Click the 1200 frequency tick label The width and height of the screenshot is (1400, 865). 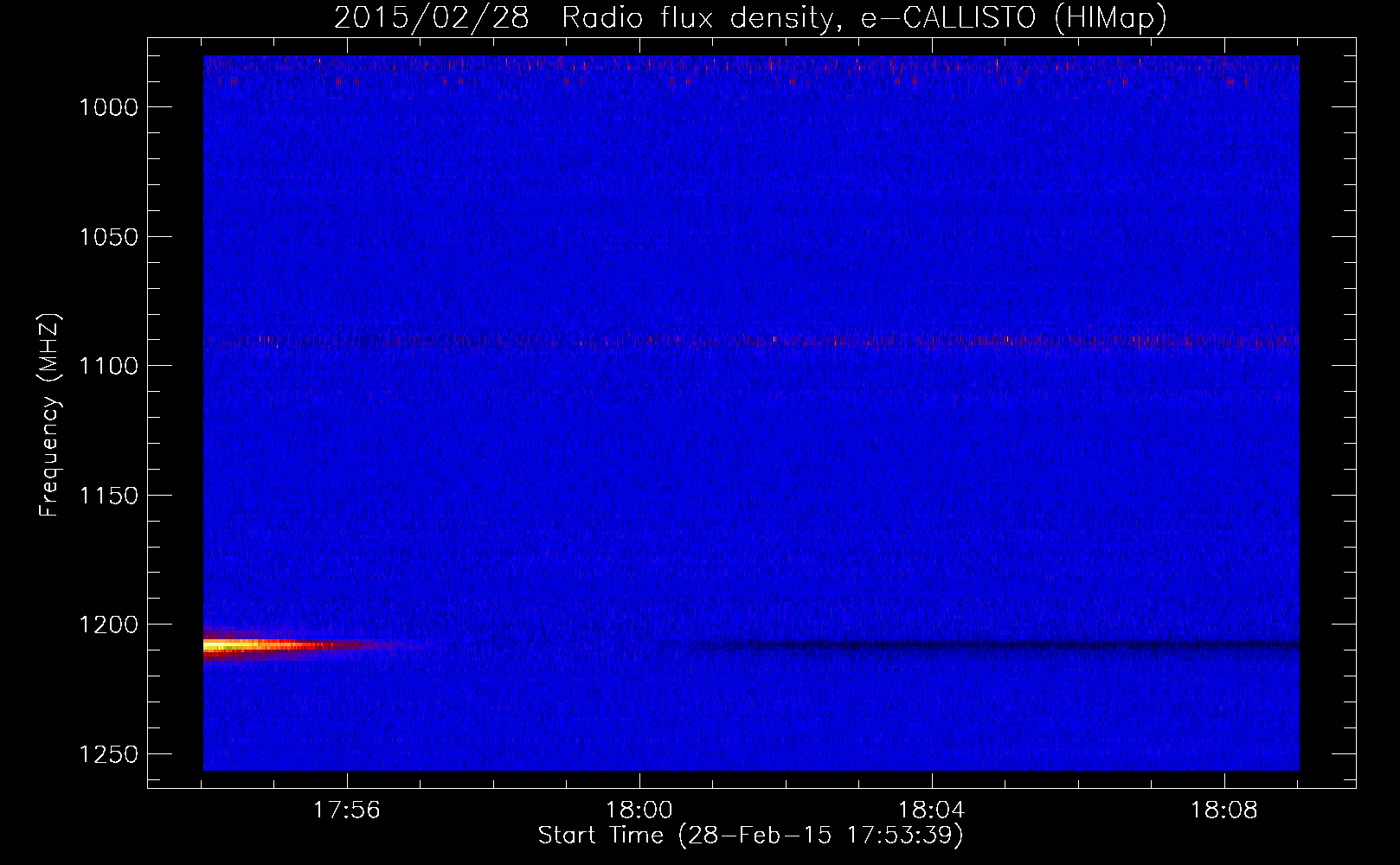click(x=108, y=625)
